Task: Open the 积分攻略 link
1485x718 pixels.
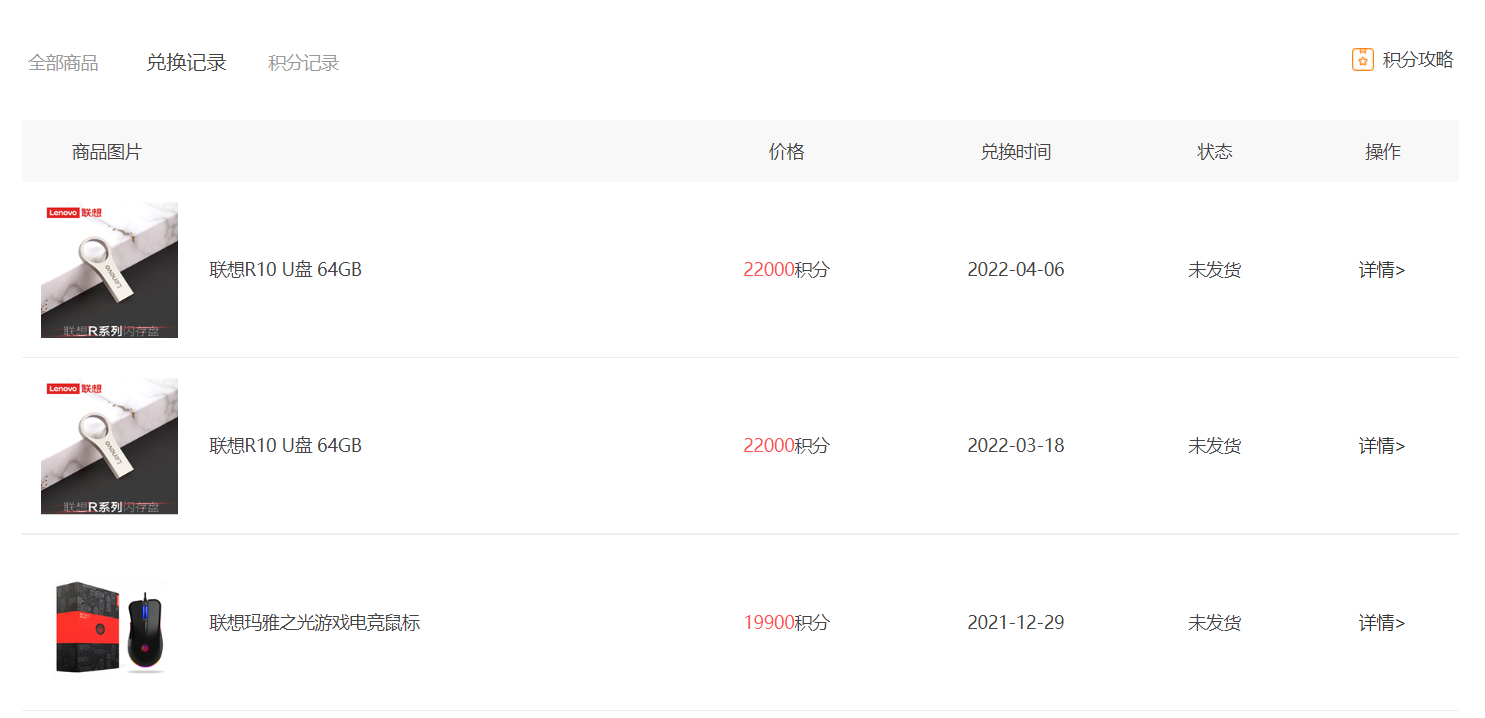Action: [x=1417, y=60]
